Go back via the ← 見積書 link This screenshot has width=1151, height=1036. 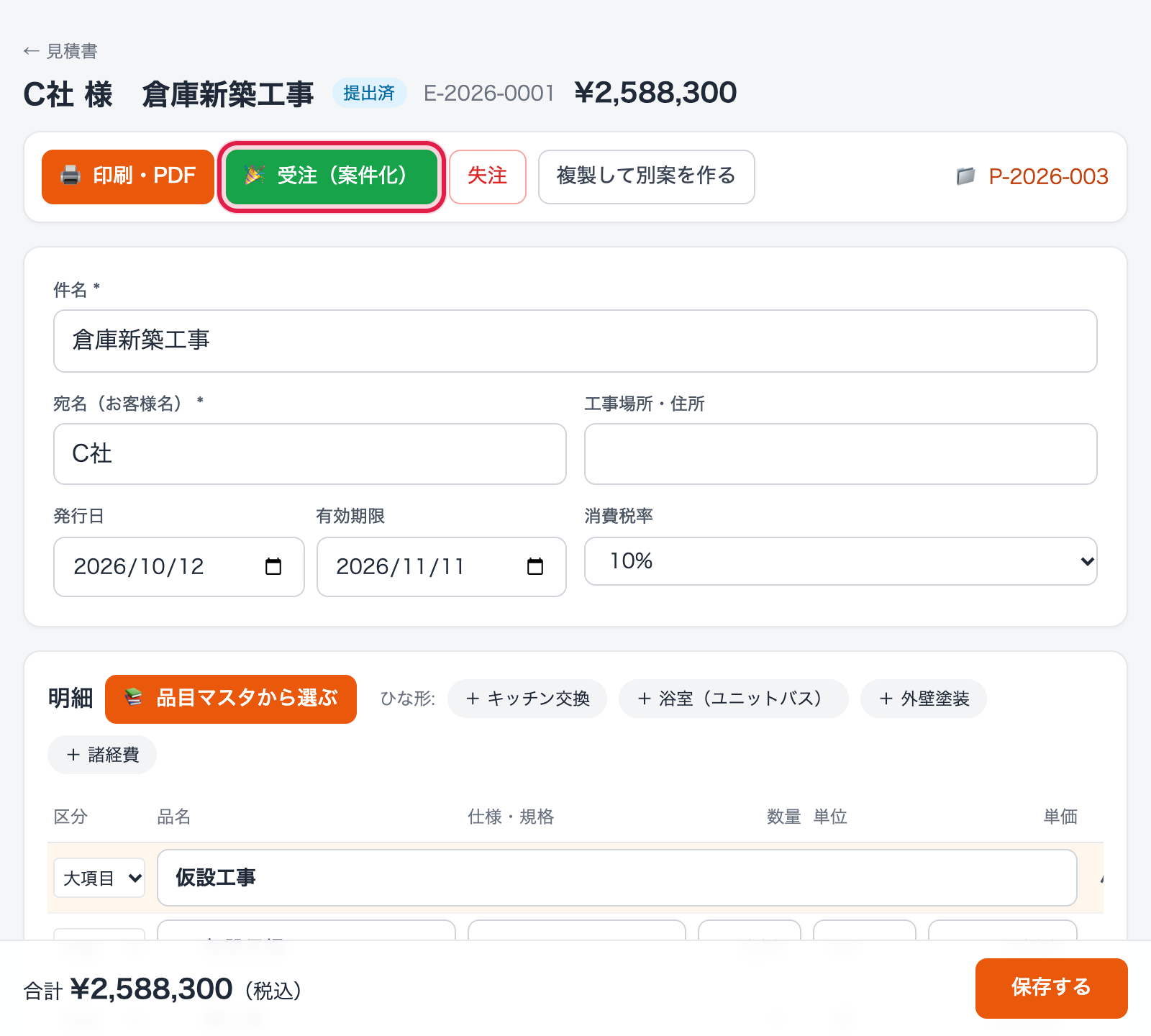(60, 51)
